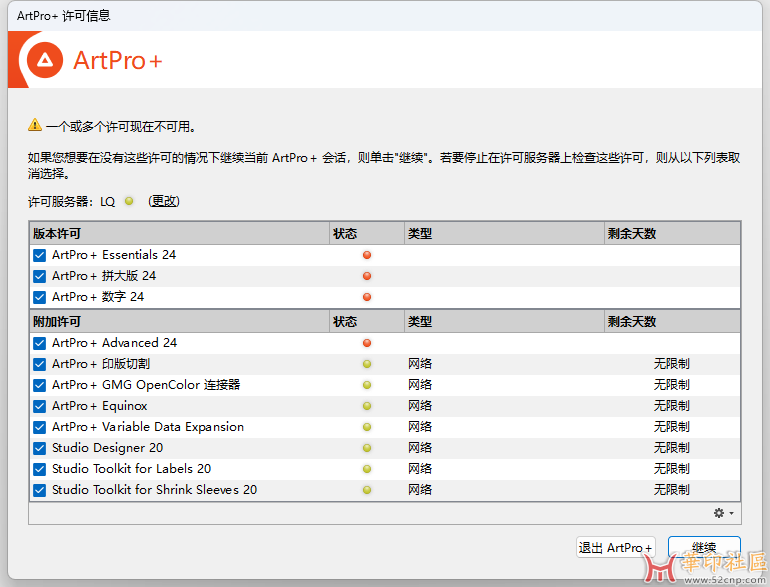This screenshot has height=587, width=770.
Task: Click green status dot for GMG OpenColor
Action: pyautogui.click(x=367, y=385)
